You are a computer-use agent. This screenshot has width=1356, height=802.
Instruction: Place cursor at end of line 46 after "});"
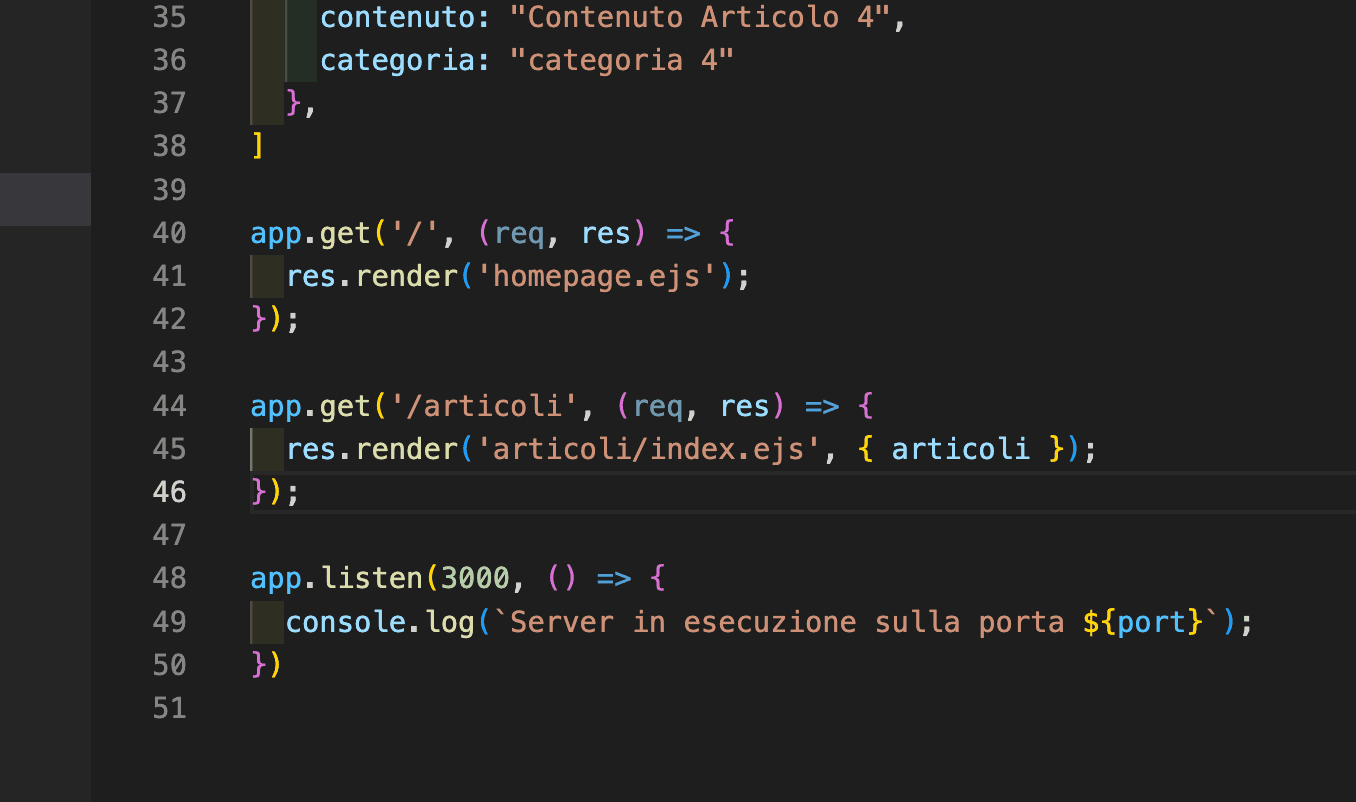[x=301, y=492]
